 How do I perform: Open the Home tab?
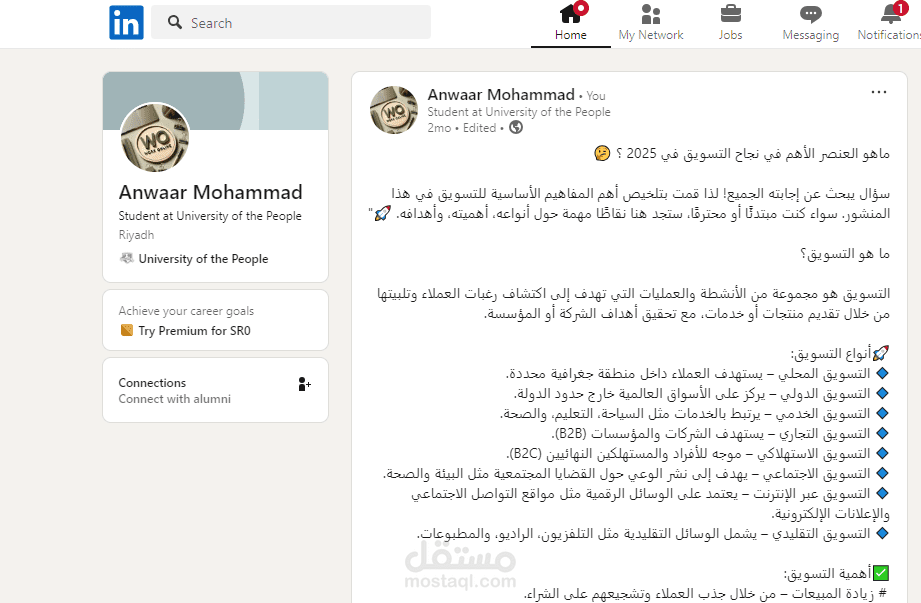coord(570,23)
